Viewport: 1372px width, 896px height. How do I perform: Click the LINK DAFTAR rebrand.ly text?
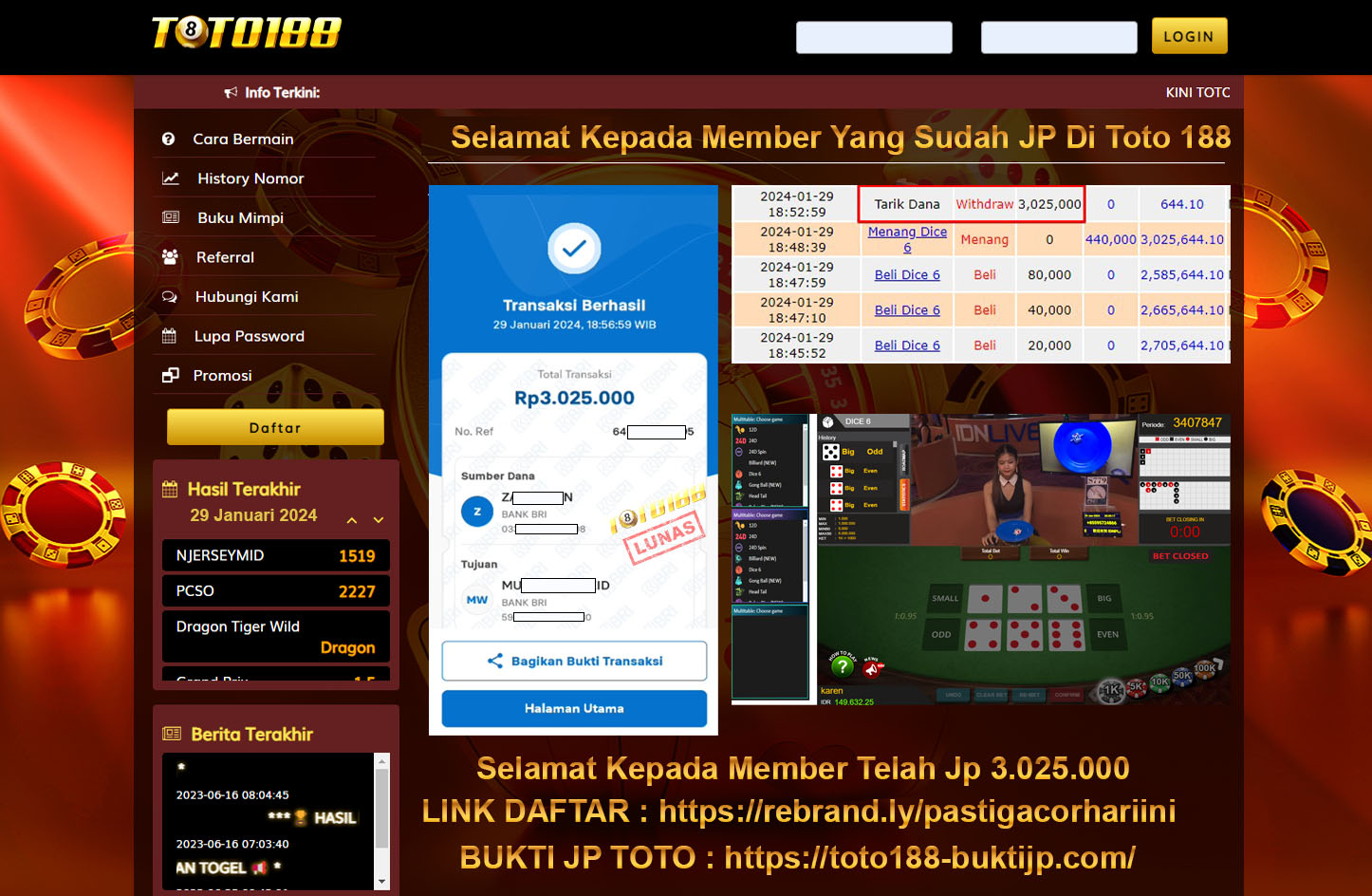coord(799,812)
